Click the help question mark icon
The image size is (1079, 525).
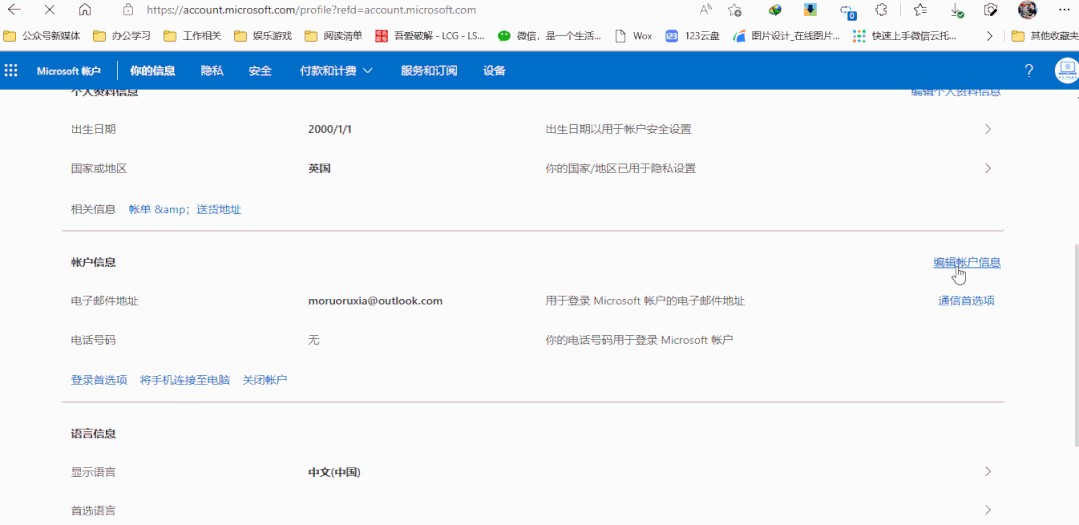coord(1029,71)
